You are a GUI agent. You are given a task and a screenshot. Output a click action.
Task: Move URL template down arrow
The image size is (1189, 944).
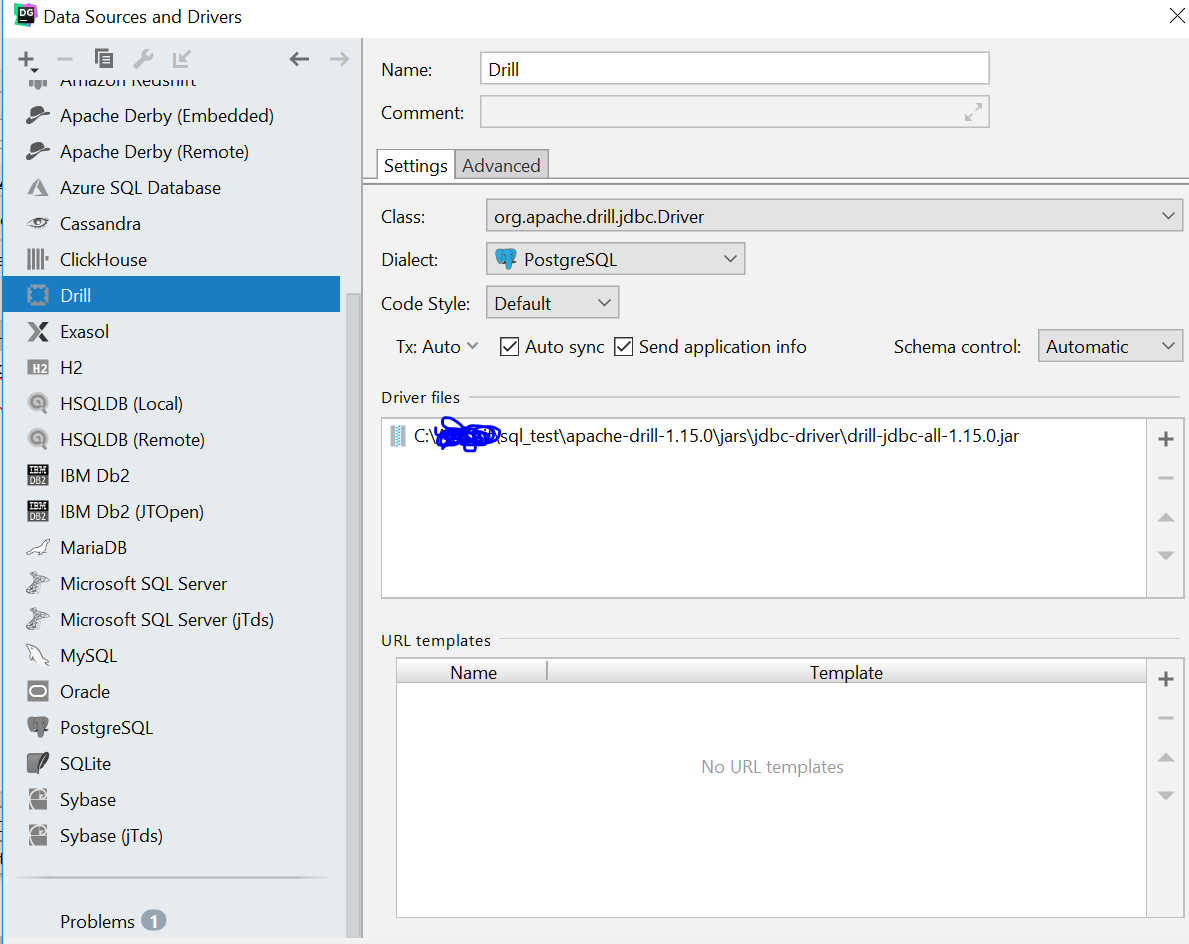1165,796
